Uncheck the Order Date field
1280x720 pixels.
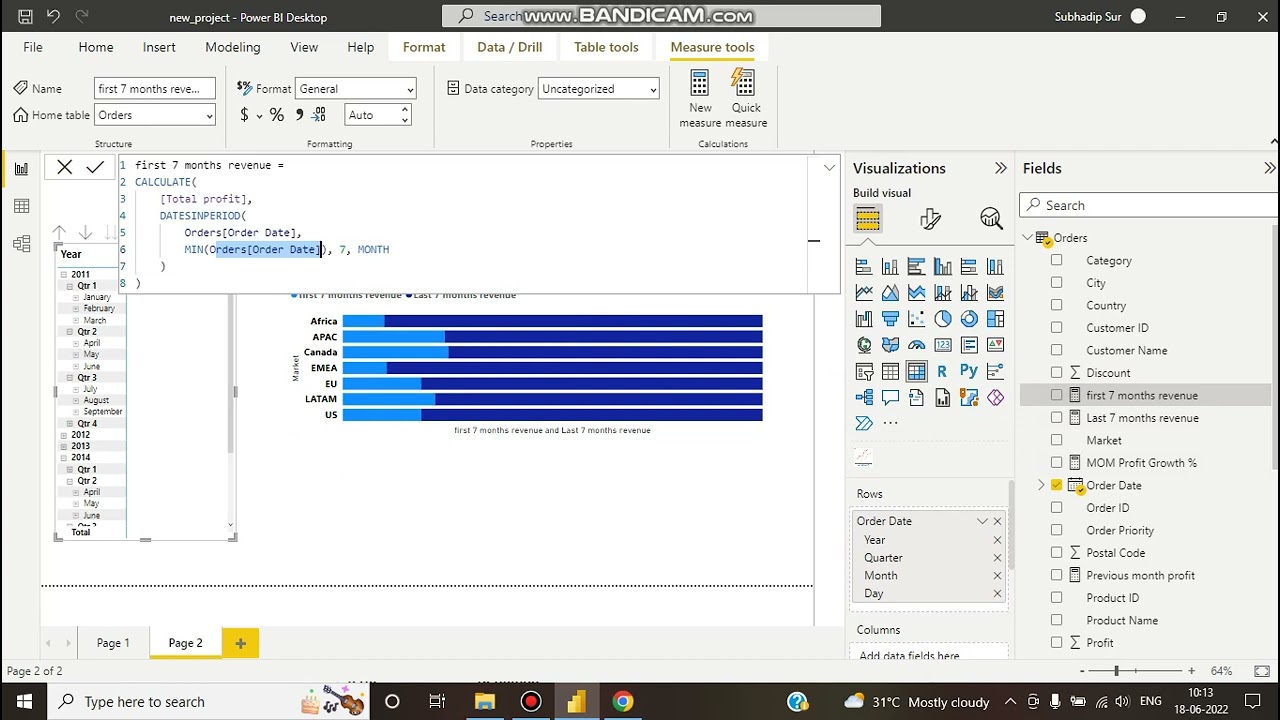(1056, 485)
